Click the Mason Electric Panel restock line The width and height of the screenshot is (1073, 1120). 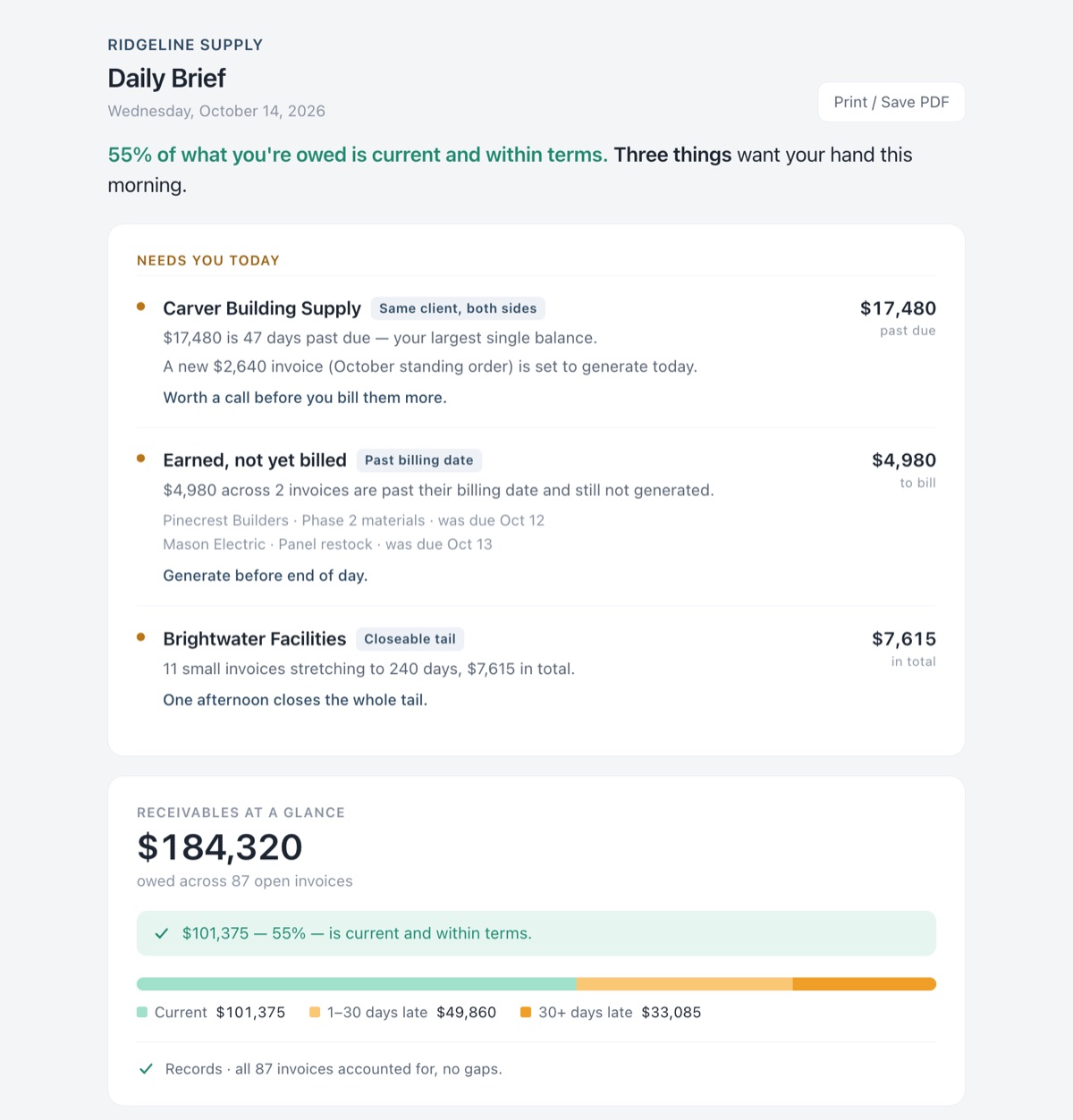click(x=327, y=544)
